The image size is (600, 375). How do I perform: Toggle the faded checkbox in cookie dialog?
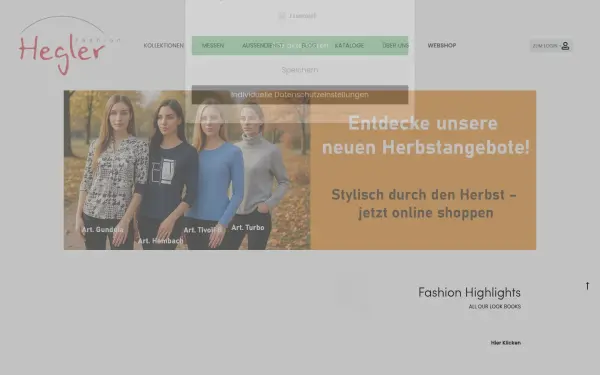click(x=282, y=16)
